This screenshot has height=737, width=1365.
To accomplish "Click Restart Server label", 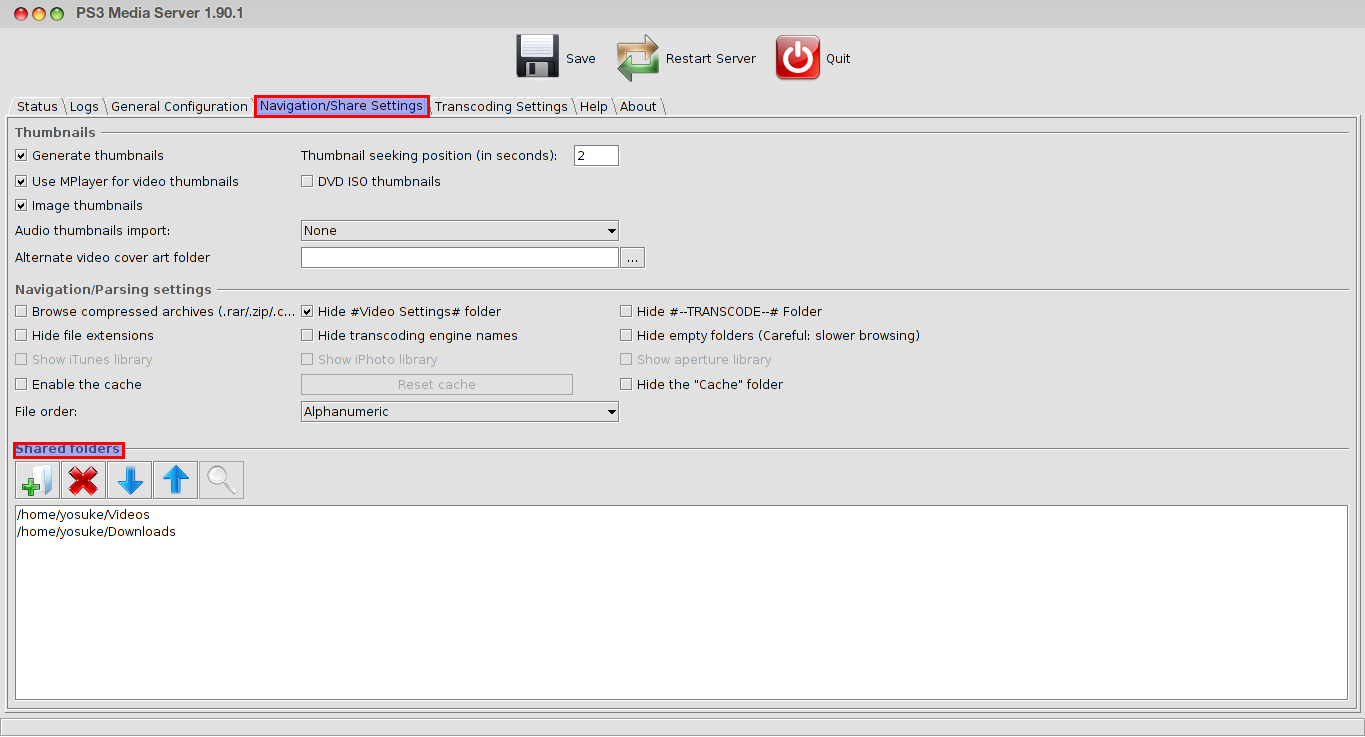I will tap(711, 59).
